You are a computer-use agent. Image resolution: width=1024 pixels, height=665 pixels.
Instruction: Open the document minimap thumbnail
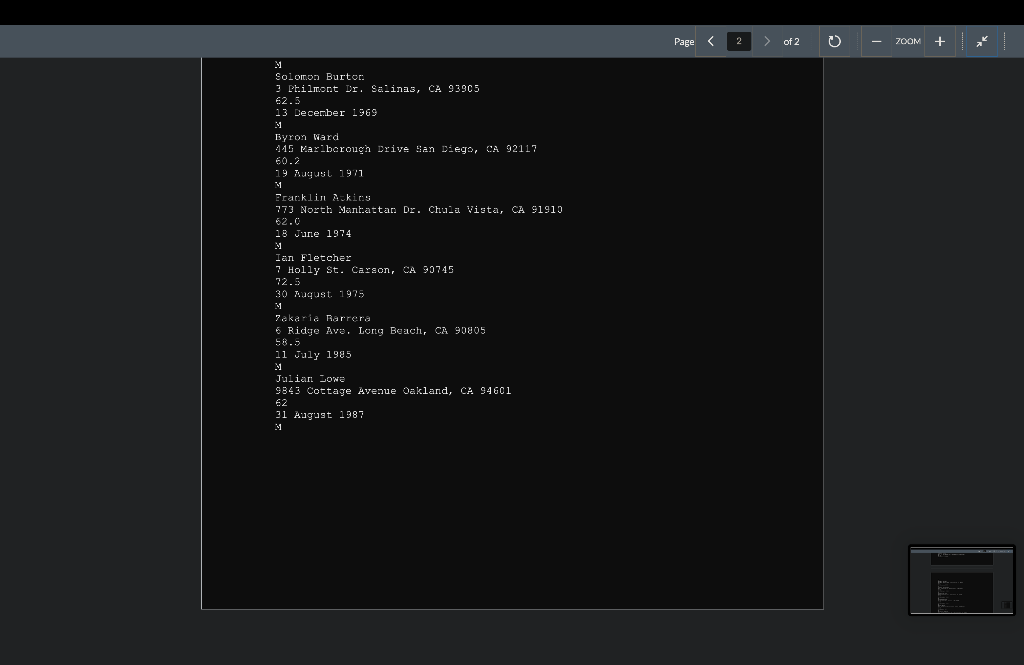pyautogui.click(x=961, y=580)
